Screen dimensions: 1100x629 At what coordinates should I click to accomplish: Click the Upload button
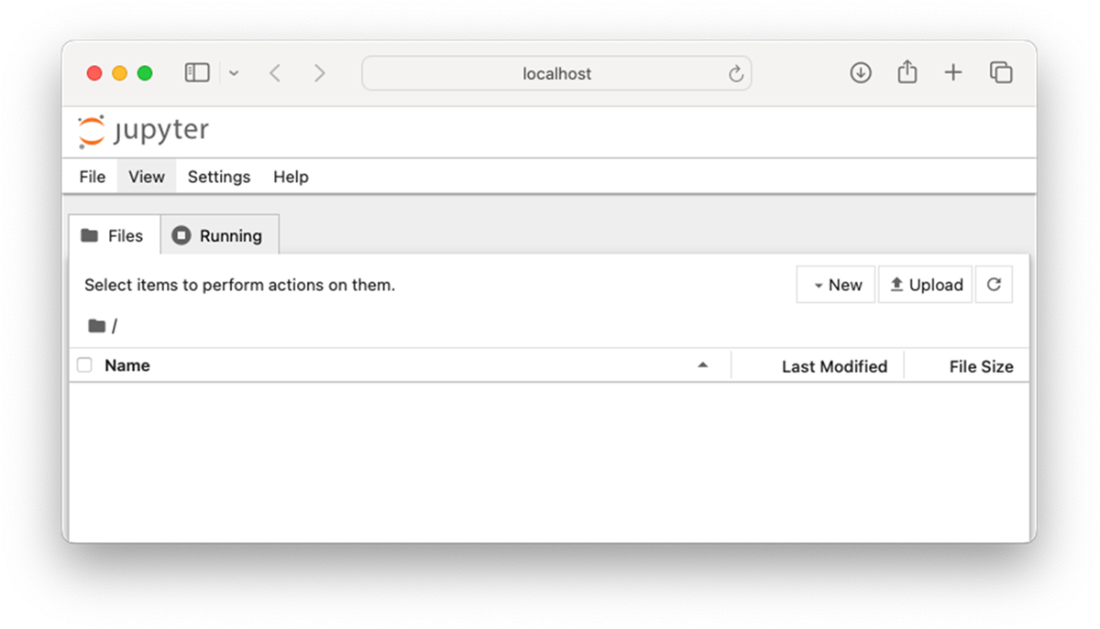pos(925,285)
